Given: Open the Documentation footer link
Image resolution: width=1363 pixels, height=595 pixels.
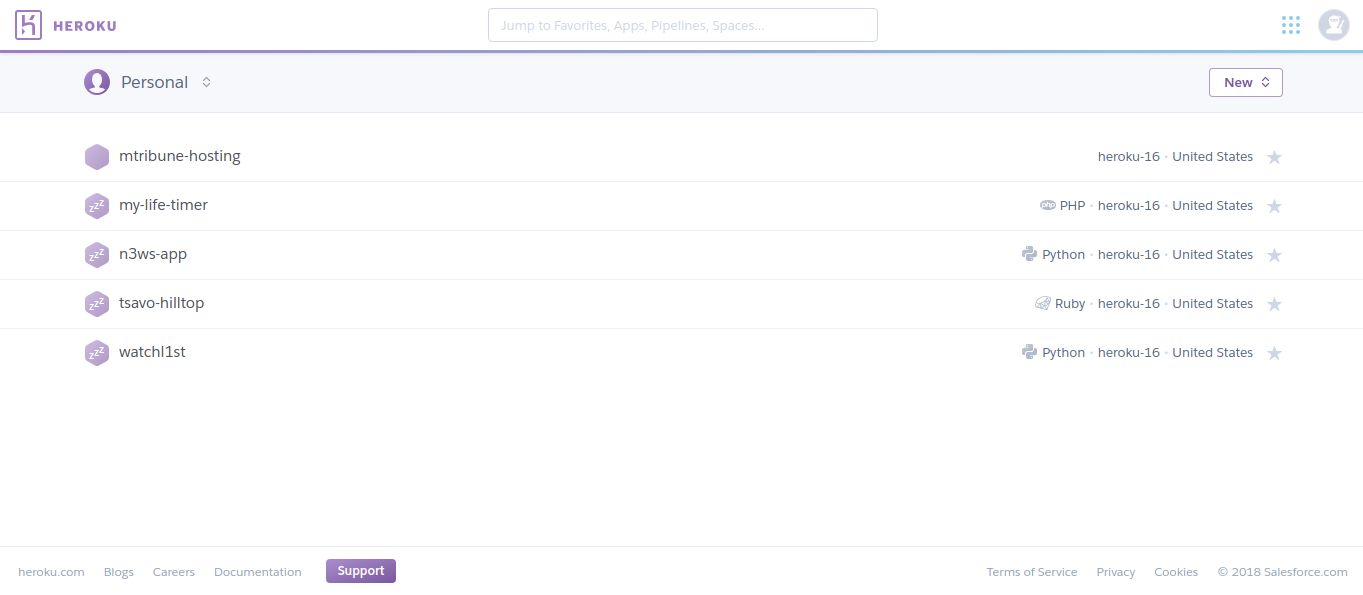Looking at the screenshot, I should pyautogui.click(x=257, y=572).
